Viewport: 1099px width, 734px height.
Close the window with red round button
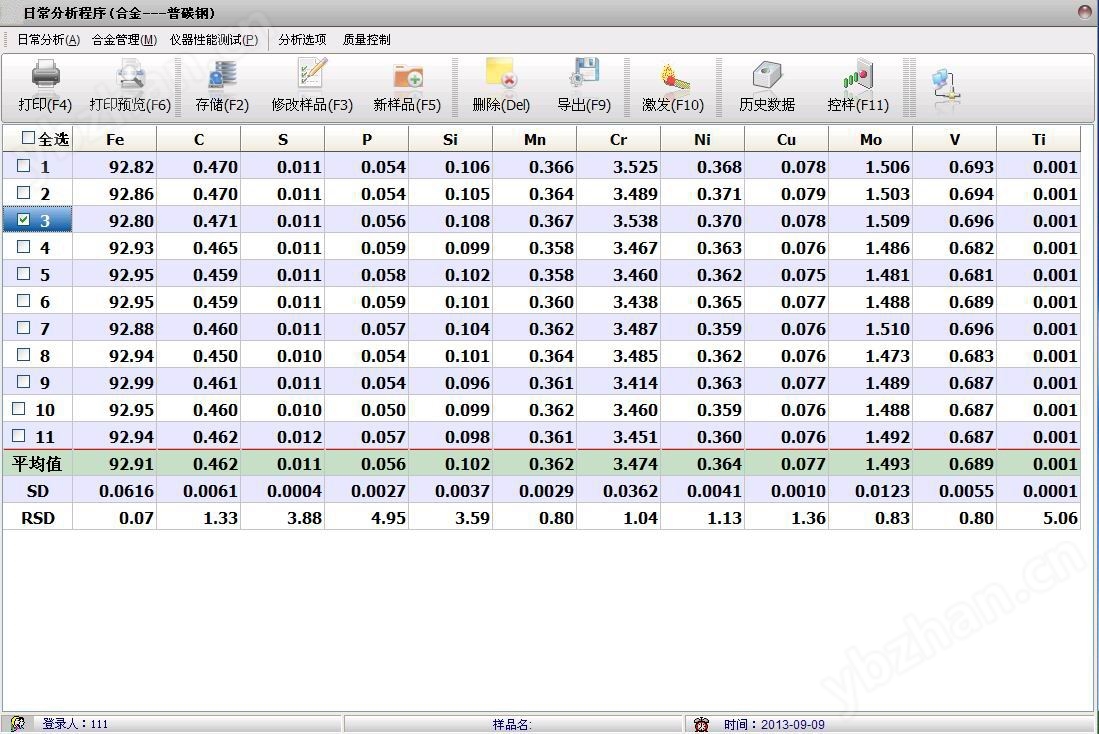pos(1086,11)
